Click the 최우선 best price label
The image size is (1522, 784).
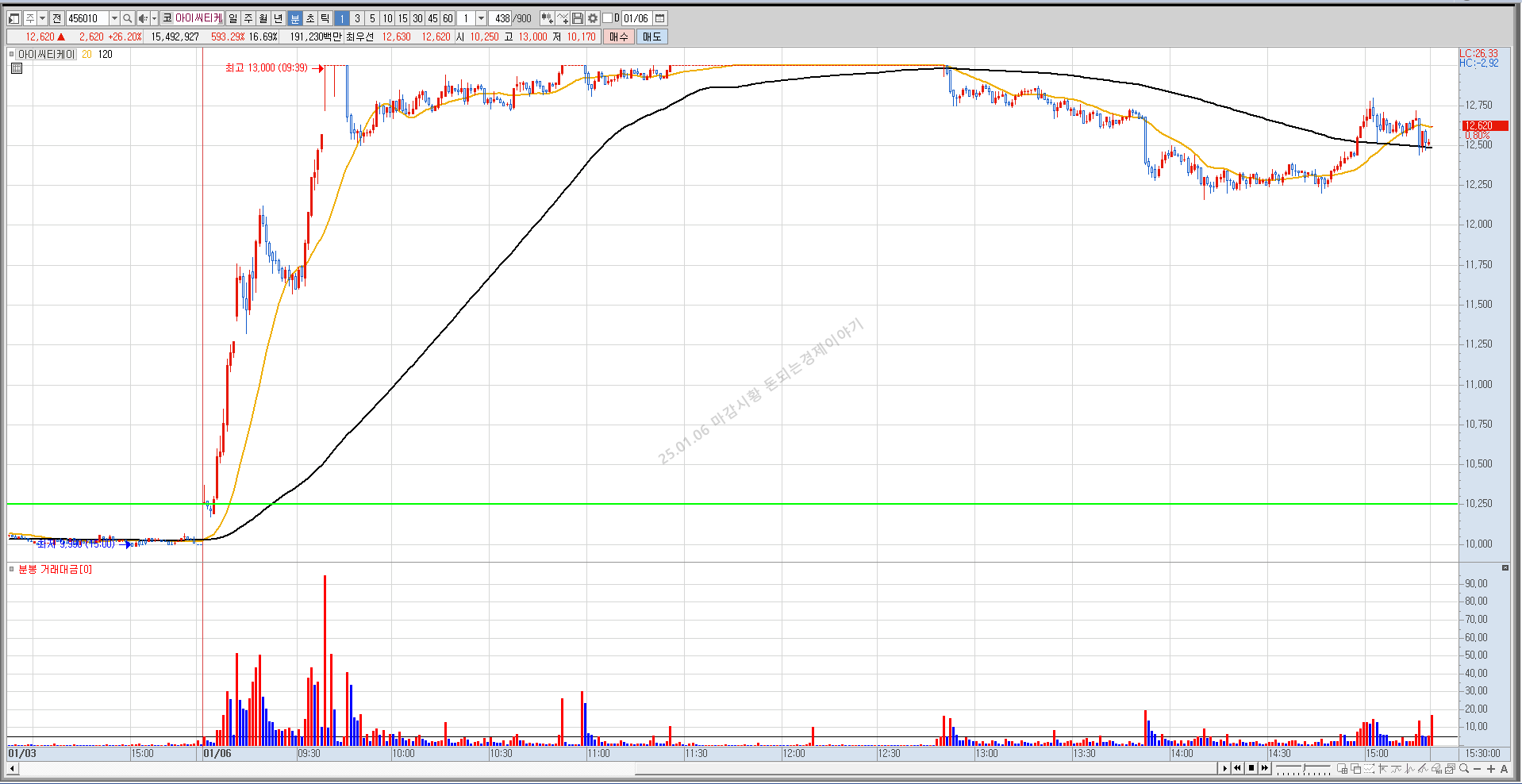coord(360,37)
